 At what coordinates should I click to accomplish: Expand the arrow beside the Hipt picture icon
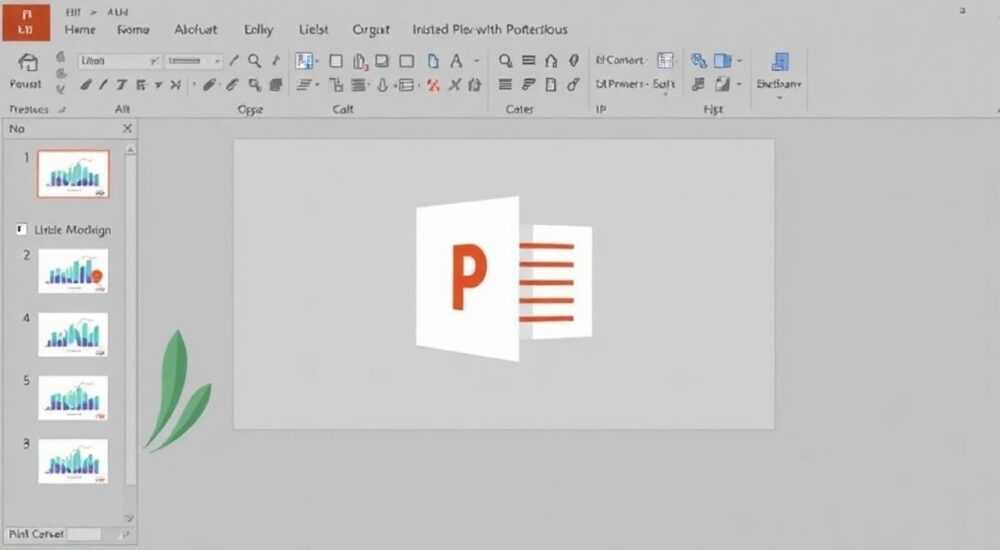click(739, 84)
